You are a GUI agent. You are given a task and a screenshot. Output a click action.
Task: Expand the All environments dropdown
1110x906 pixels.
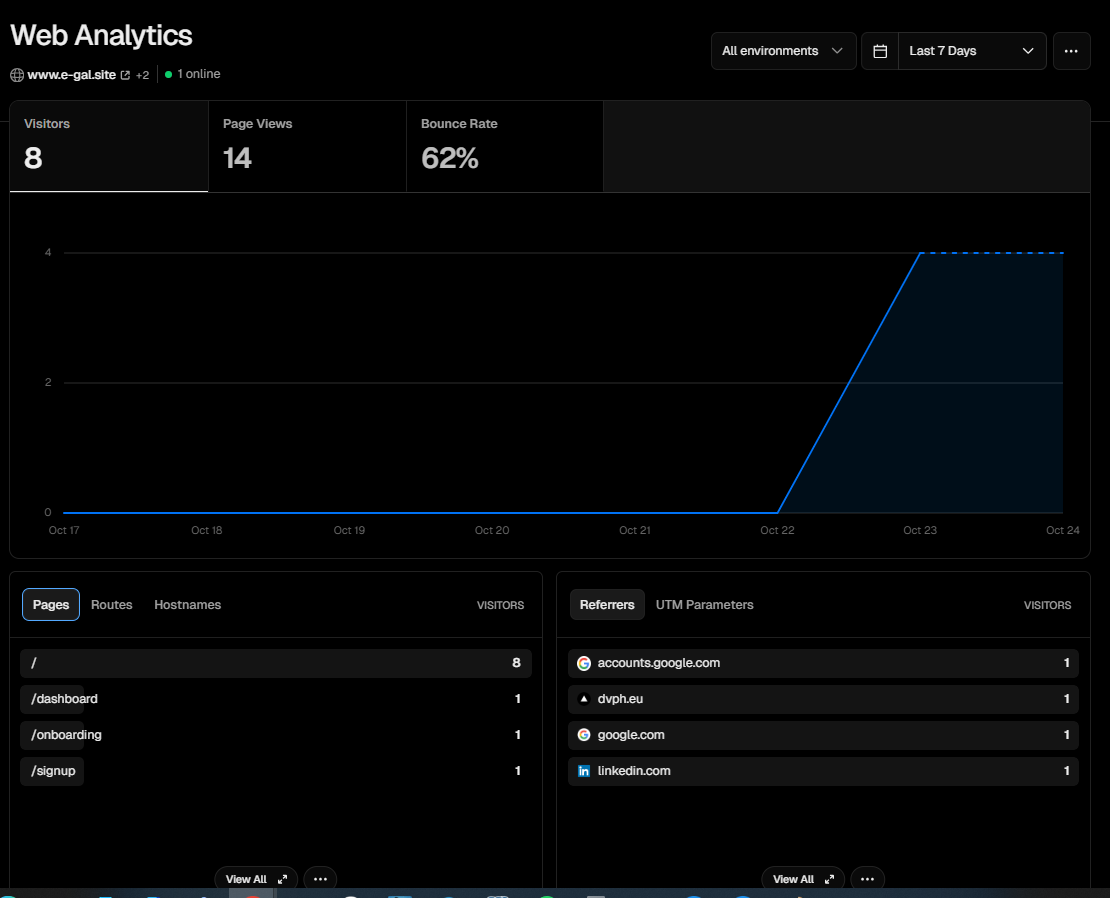(783, 51)
